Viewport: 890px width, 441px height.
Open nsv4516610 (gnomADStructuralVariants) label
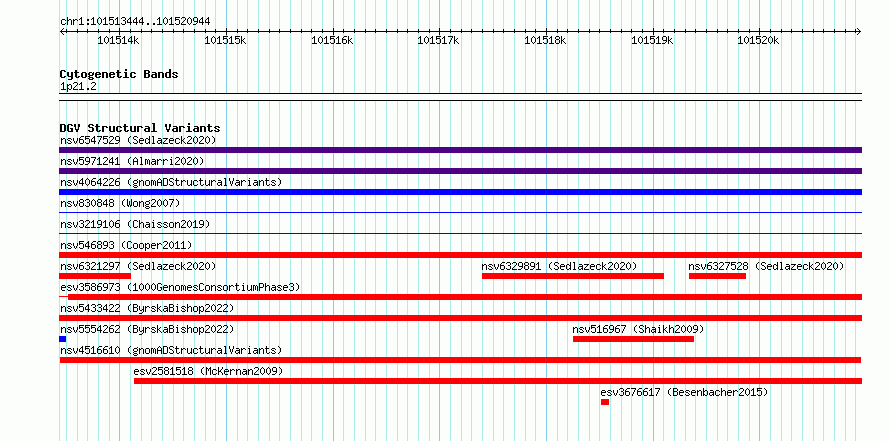click(x=171, y=350)
